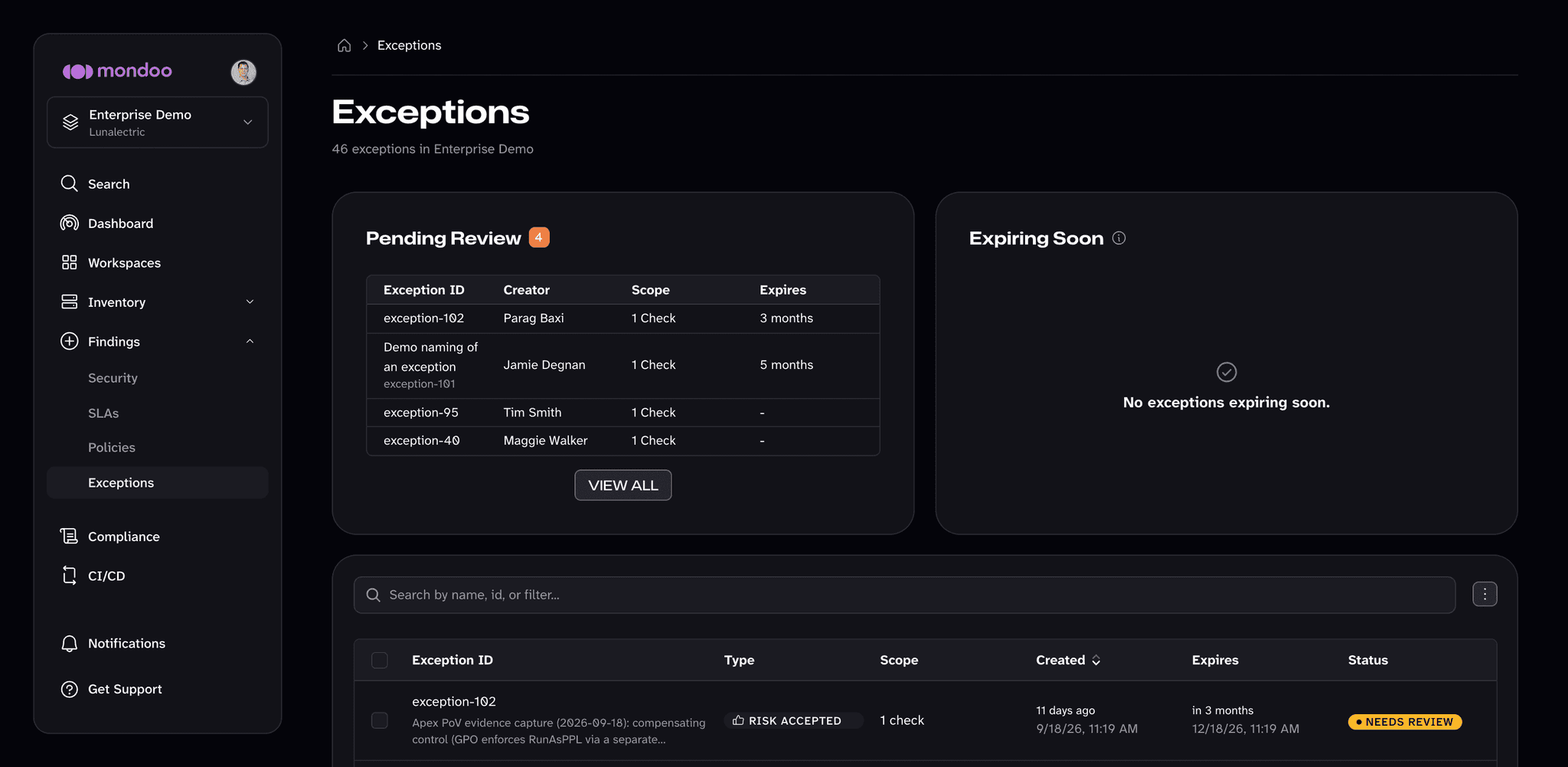The height and width of the screenshot is (767, 1568).
Task: Open the Enterprise Demo space dropdown chevron
Action: pos(248,122)
